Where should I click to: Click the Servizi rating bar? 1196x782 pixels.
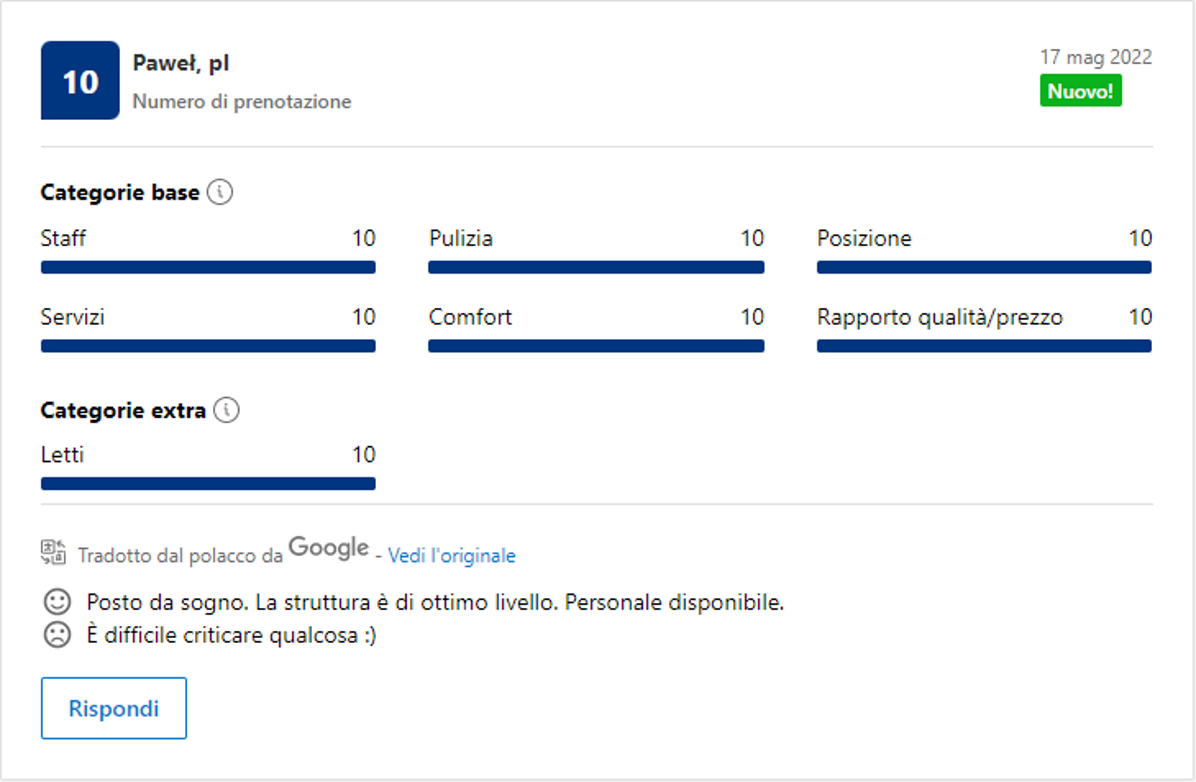tap(208, 346)
